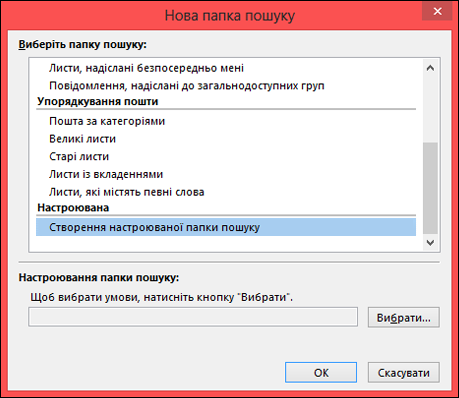Click the scrollbar down arrow
The width and height of the screenshot is (459, 398).
430,242
